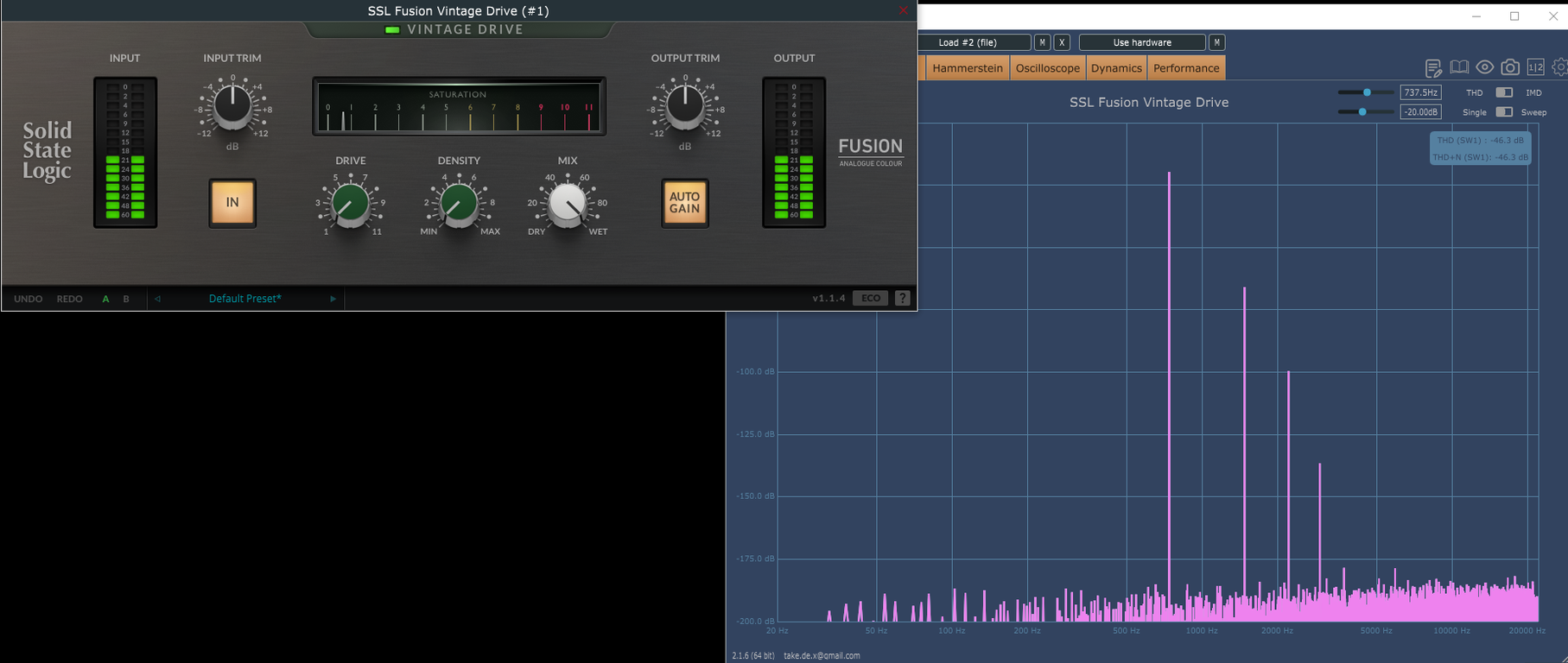Viewport: 1568px width, 663px height.
Task: Toggle the IN bypass button
Action: point(232,203)
